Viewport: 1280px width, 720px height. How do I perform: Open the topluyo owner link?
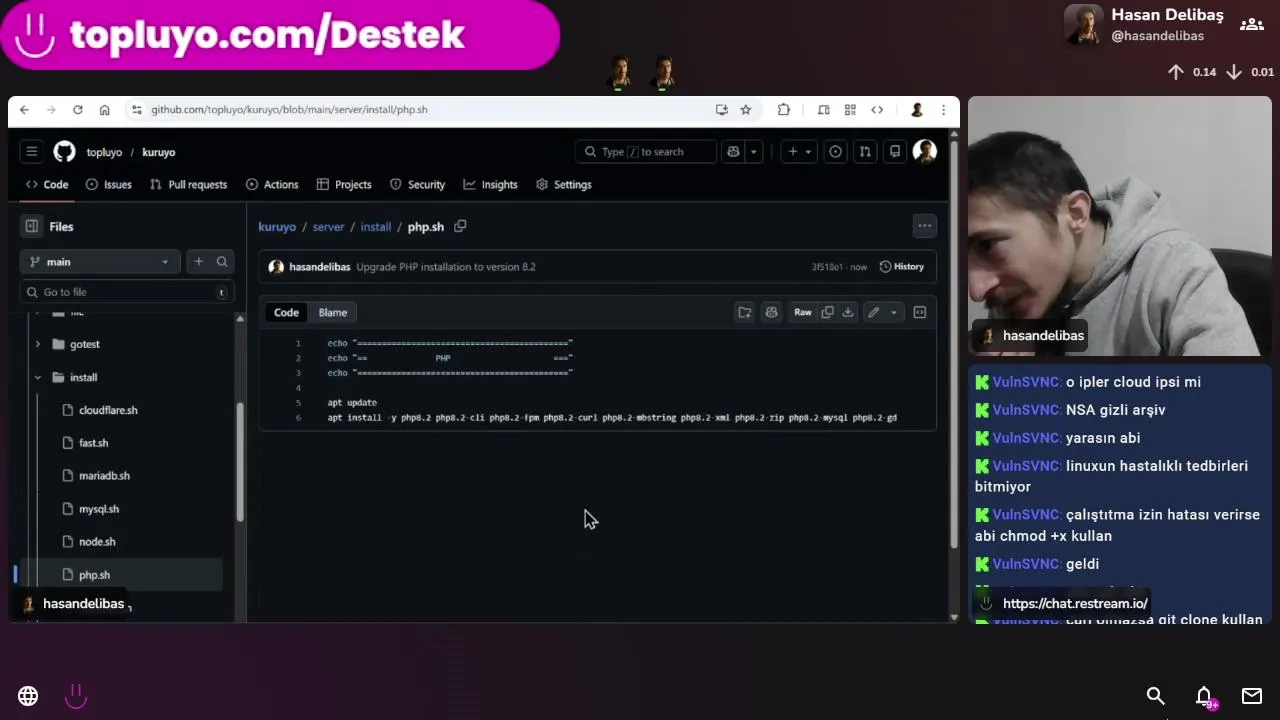tap(104, 153)
